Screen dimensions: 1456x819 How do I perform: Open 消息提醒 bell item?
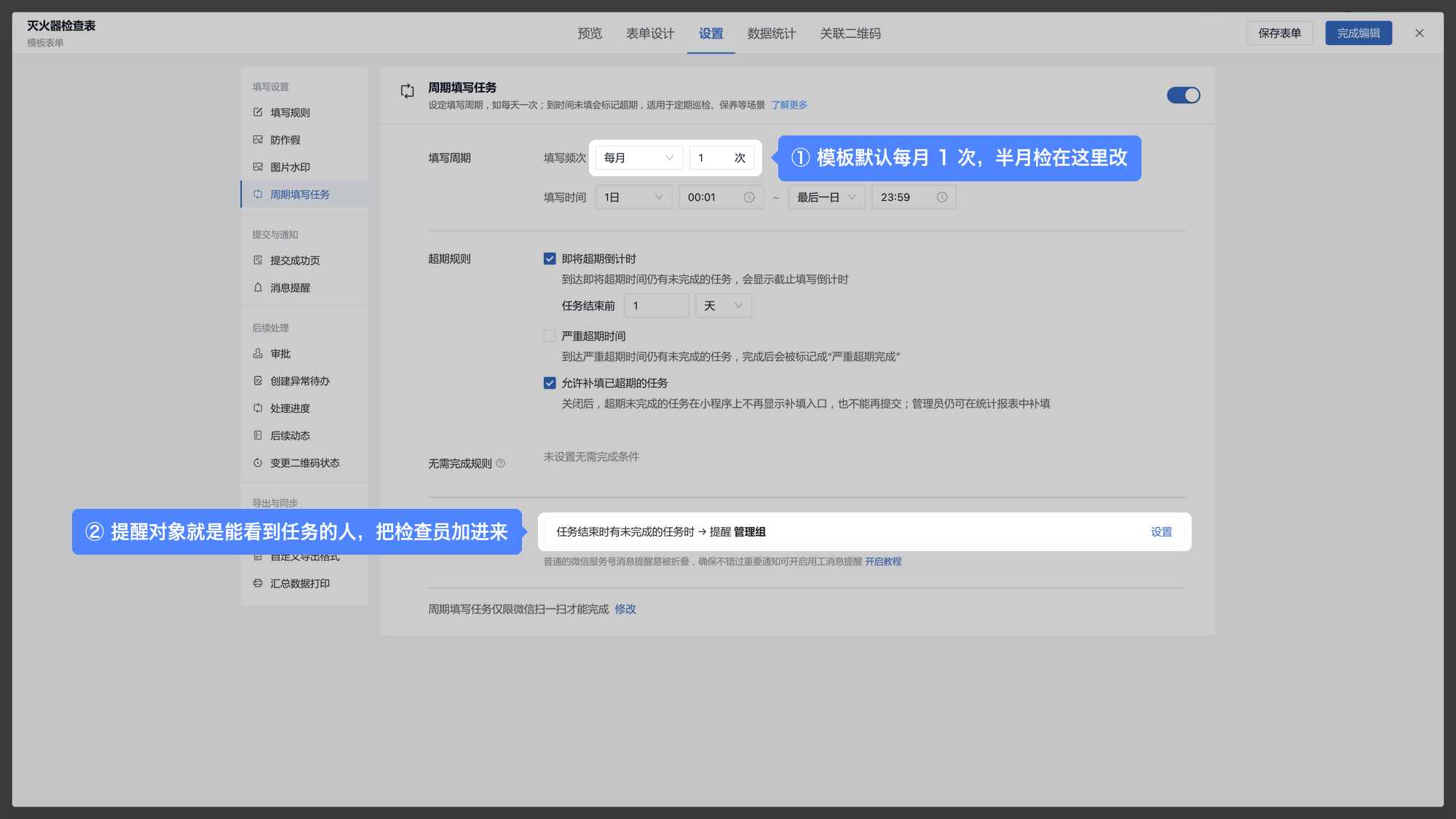tap(304, 288)
